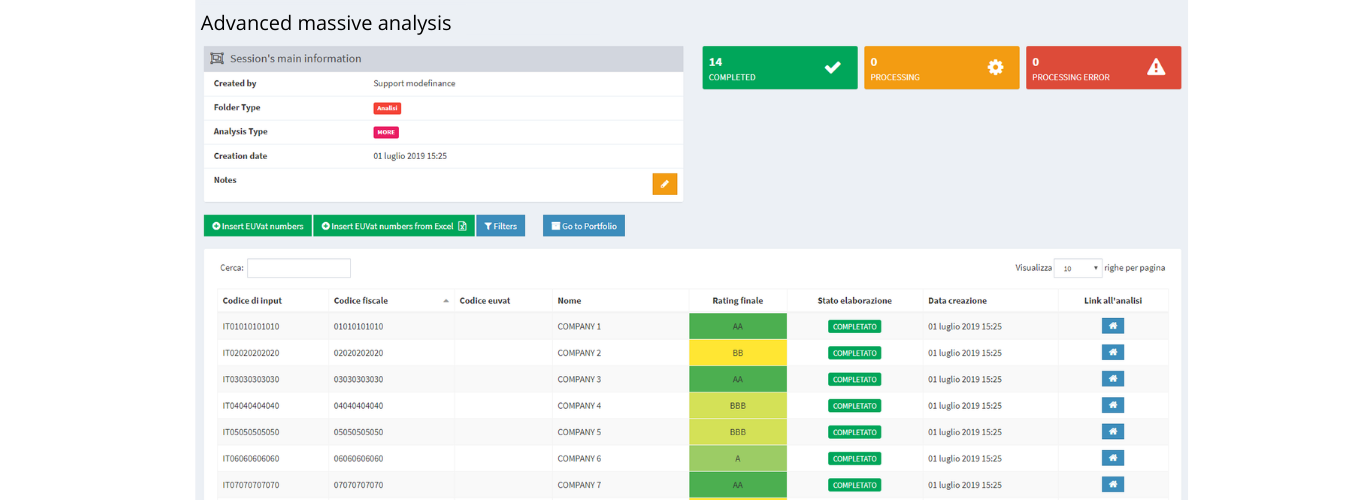Select fiscal code 04040404040 cell
The height and width of the screenshot is (500, 1362).
coord(391,405)
